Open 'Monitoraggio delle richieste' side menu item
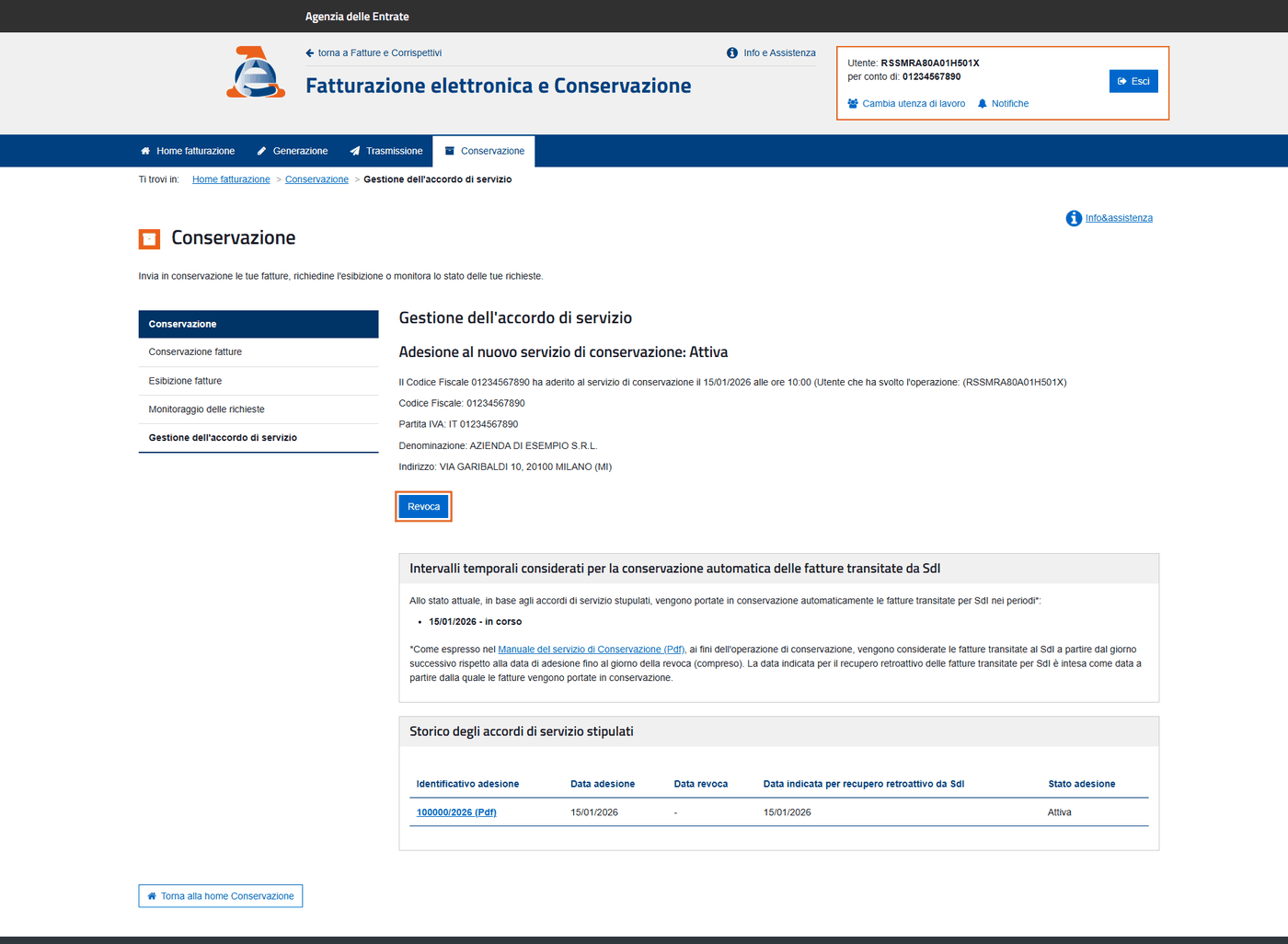This screenshot has width=1288, height=944. [259, 409]
